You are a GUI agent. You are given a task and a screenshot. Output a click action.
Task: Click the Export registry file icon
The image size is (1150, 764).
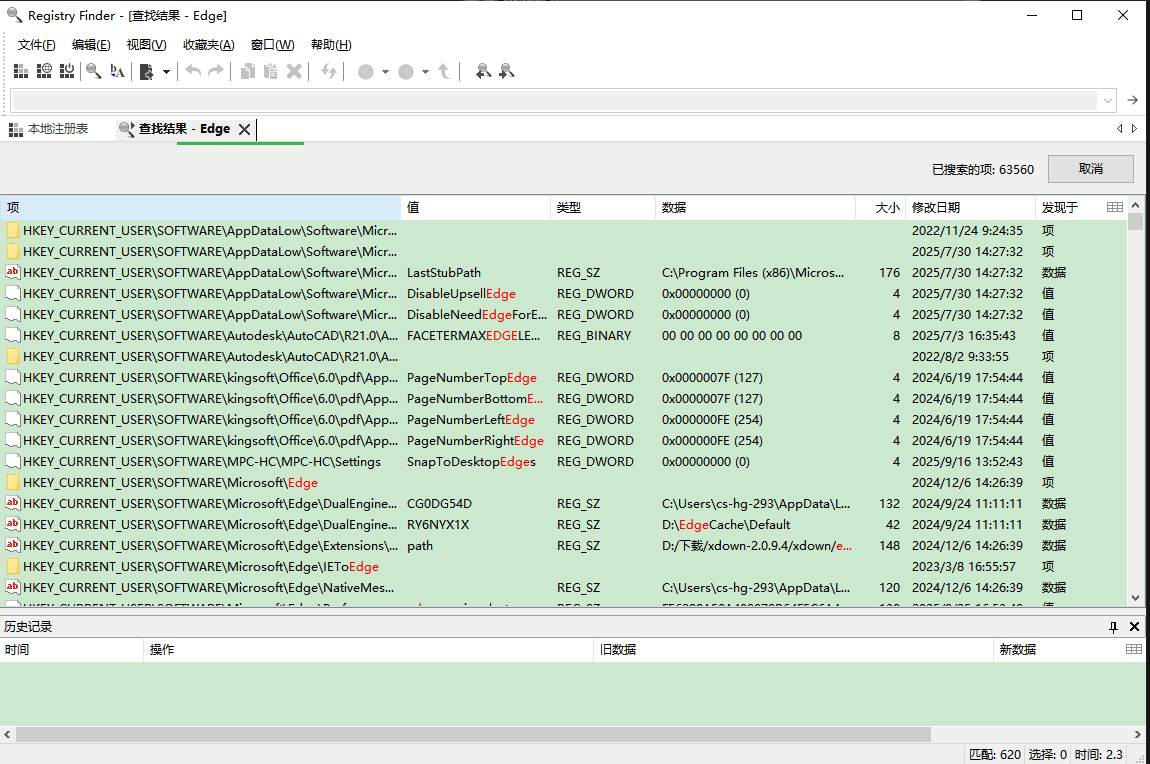145,71
